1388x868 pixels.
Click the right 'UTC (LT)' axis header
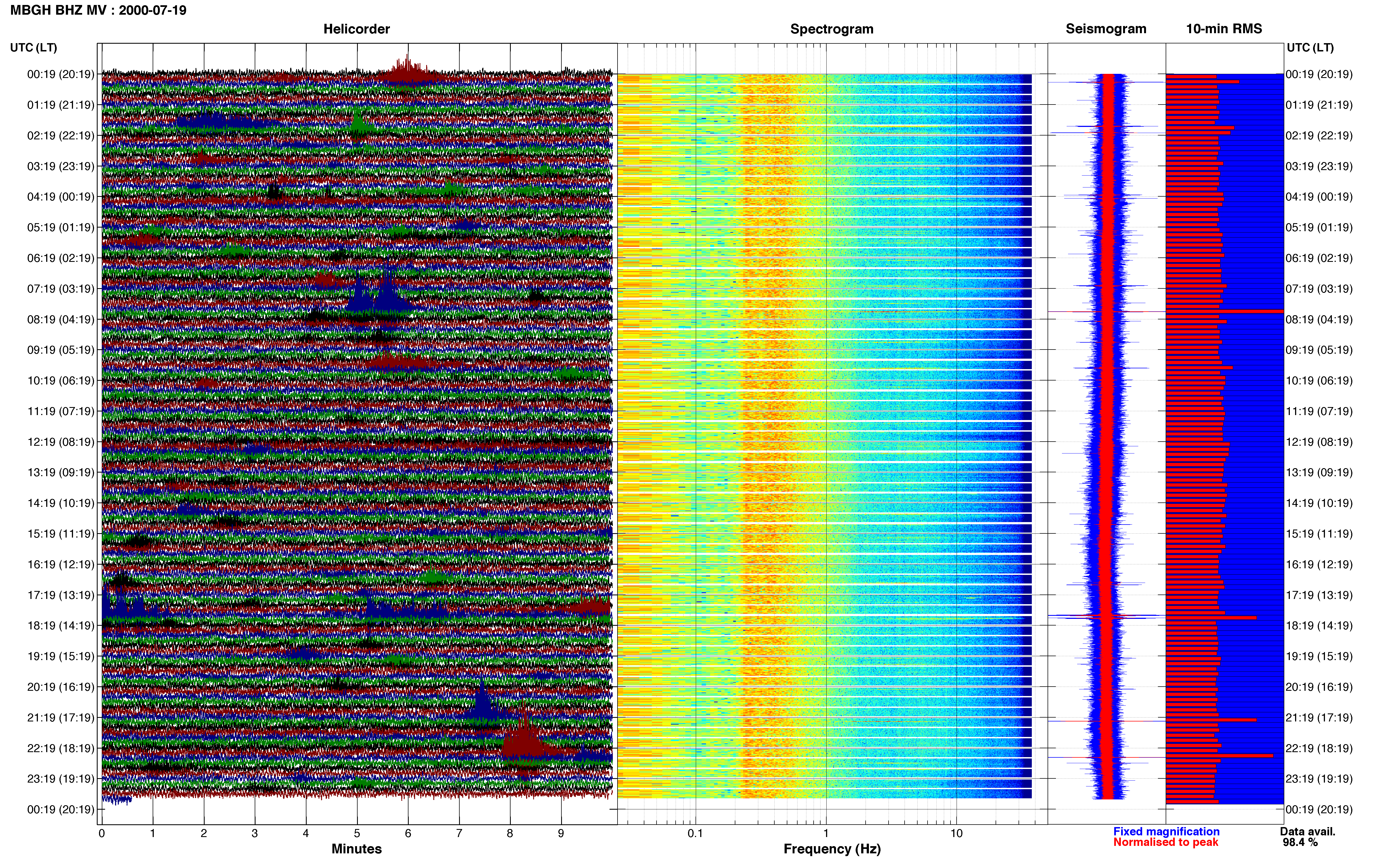pyautogui.click(x=1310, y=47)
